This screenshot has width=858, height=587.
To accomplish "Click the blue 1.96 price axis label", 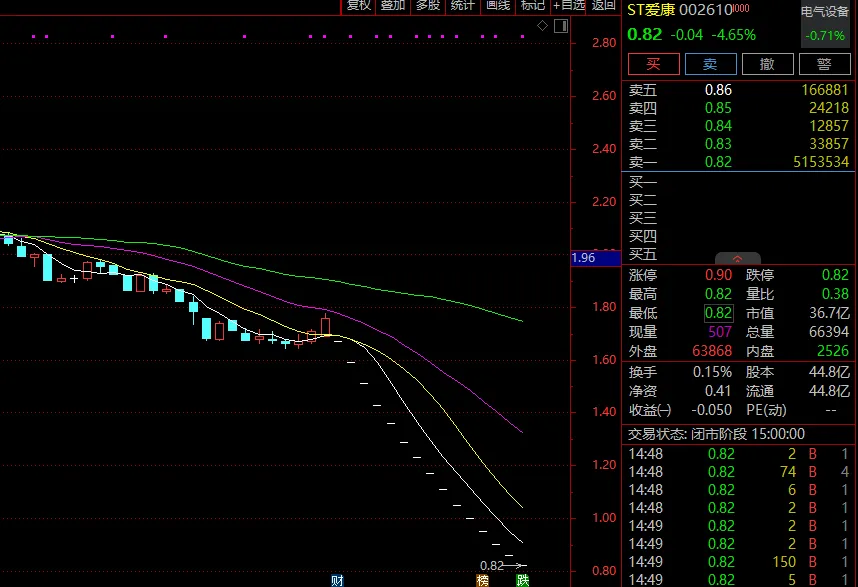I will [x=595, y=258].
